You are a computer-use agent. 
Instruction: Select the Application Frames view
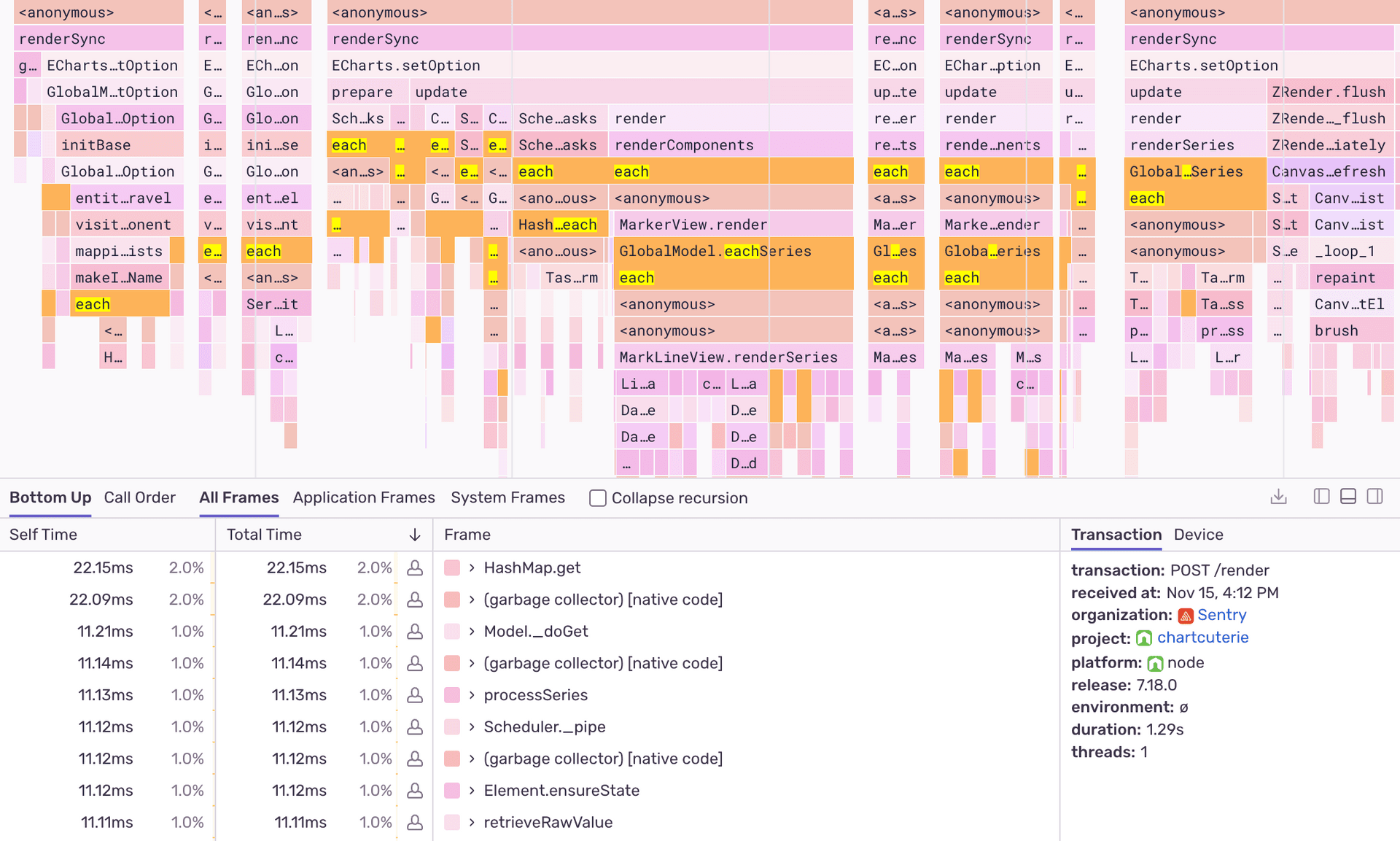point(363,497)
